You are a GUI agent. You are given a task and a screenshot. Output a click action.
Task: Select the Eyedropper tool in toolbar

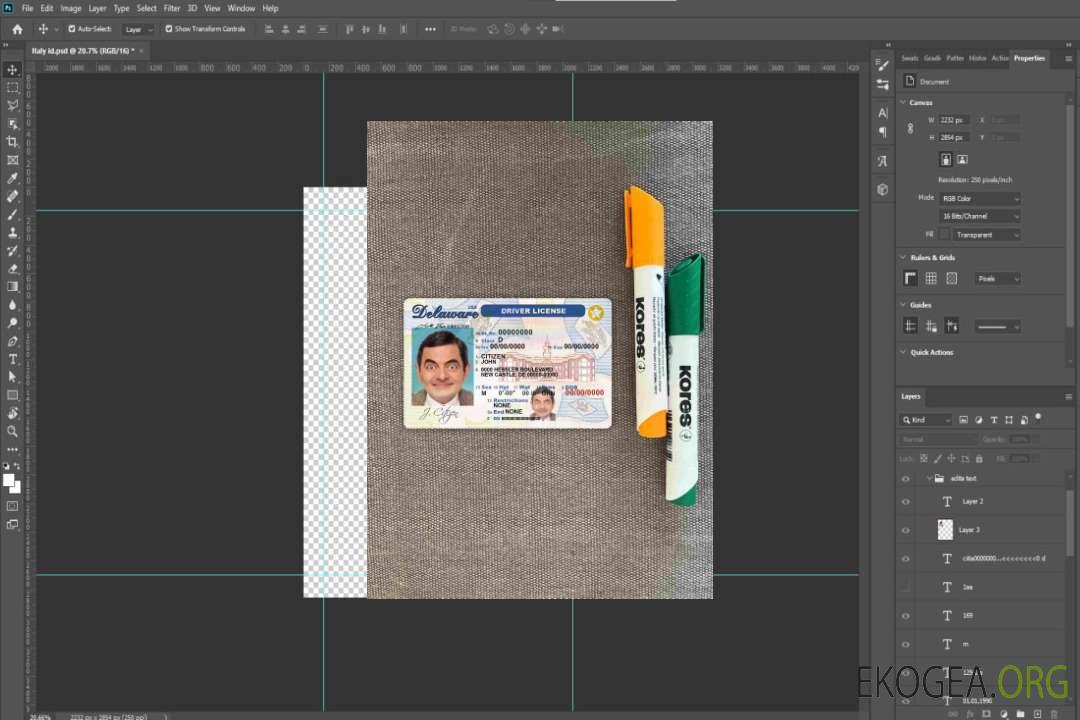pyautogui.click(x=13, y=178)
